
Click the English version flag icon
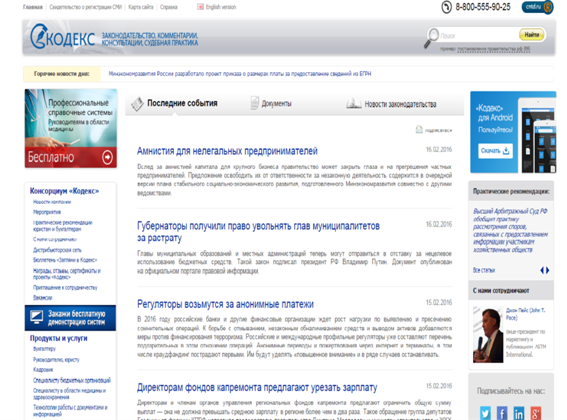point(200,7)
